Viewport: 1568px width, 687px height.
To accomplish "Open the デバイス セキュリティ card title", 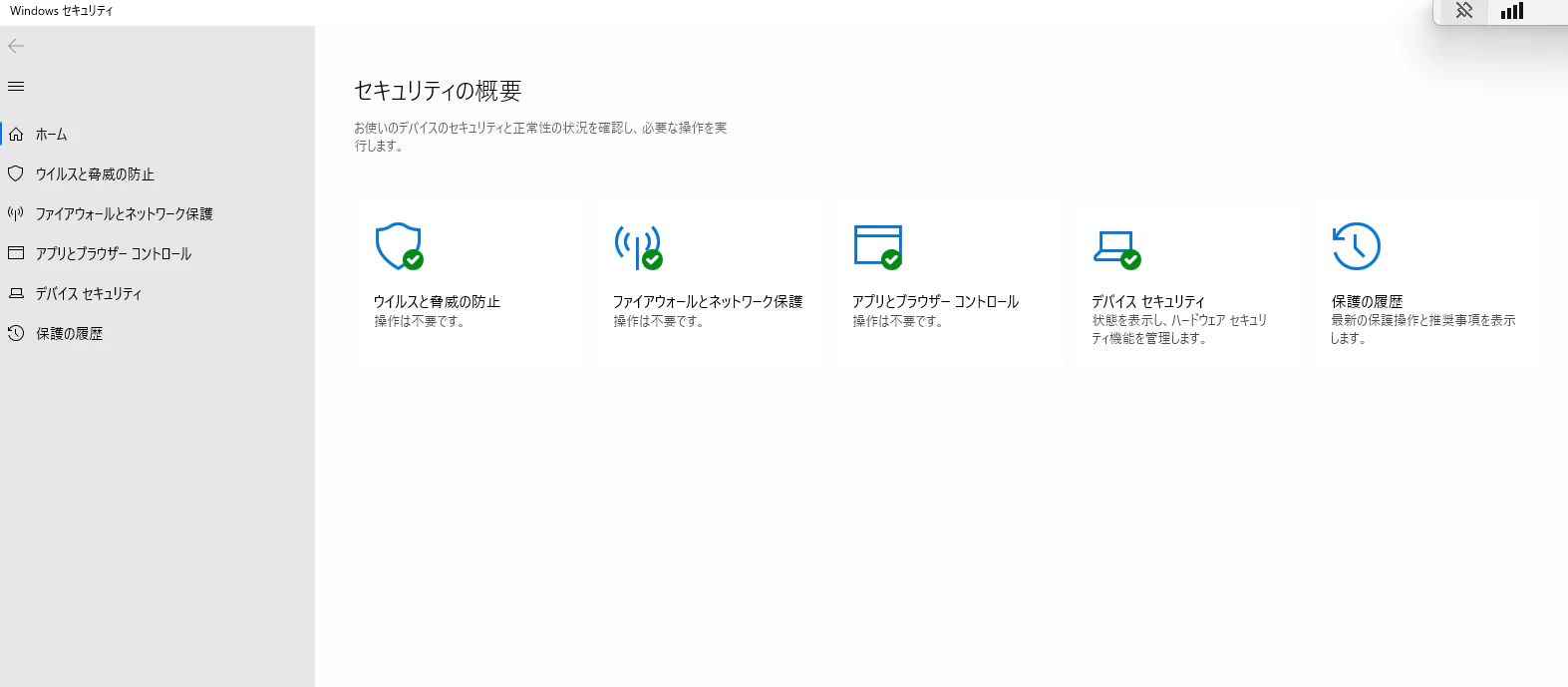I will pyautogui.click(x=1148, y=301).
